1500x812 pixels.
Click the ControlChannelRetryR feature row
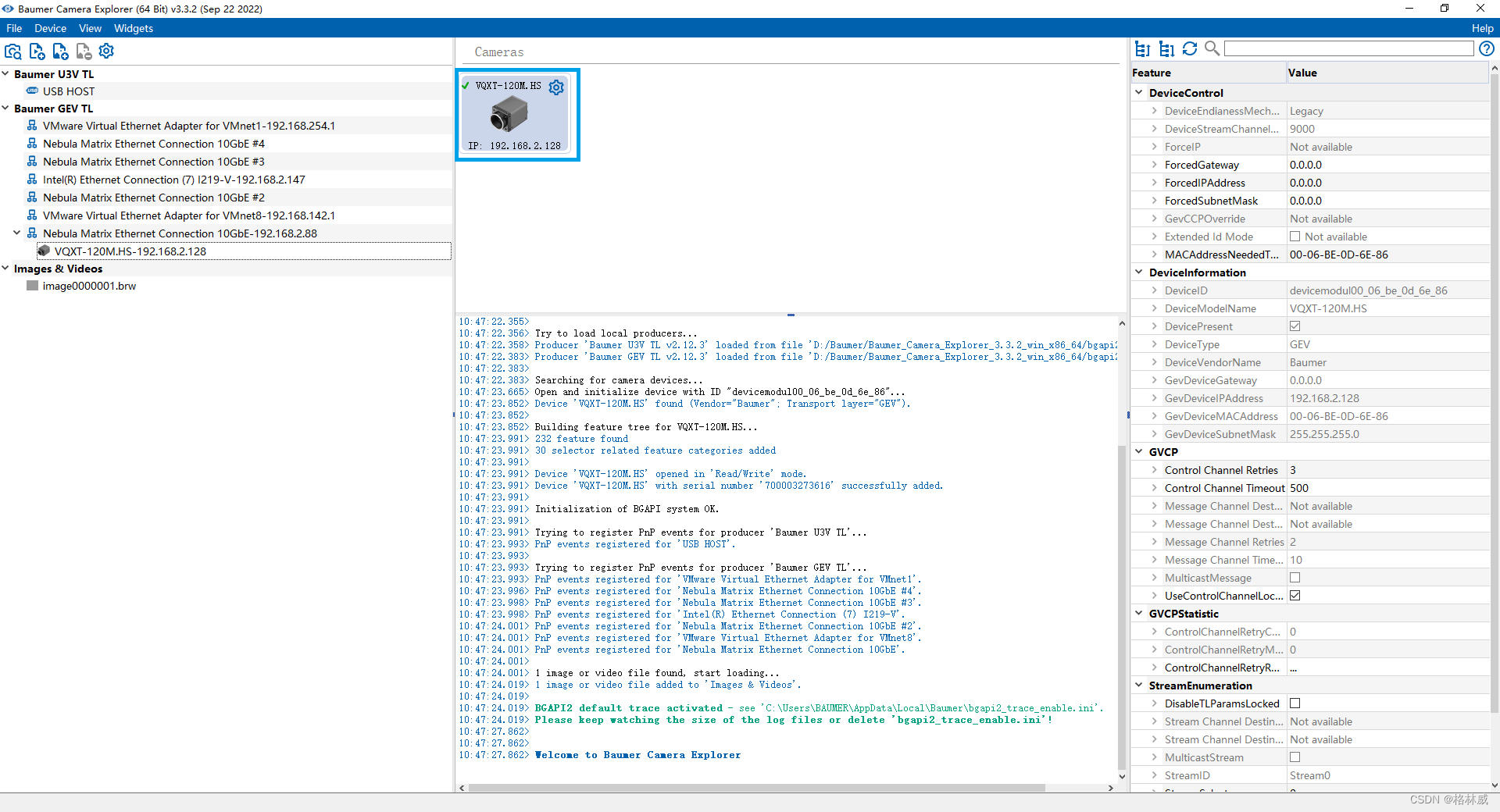(x=1309, y=668)
